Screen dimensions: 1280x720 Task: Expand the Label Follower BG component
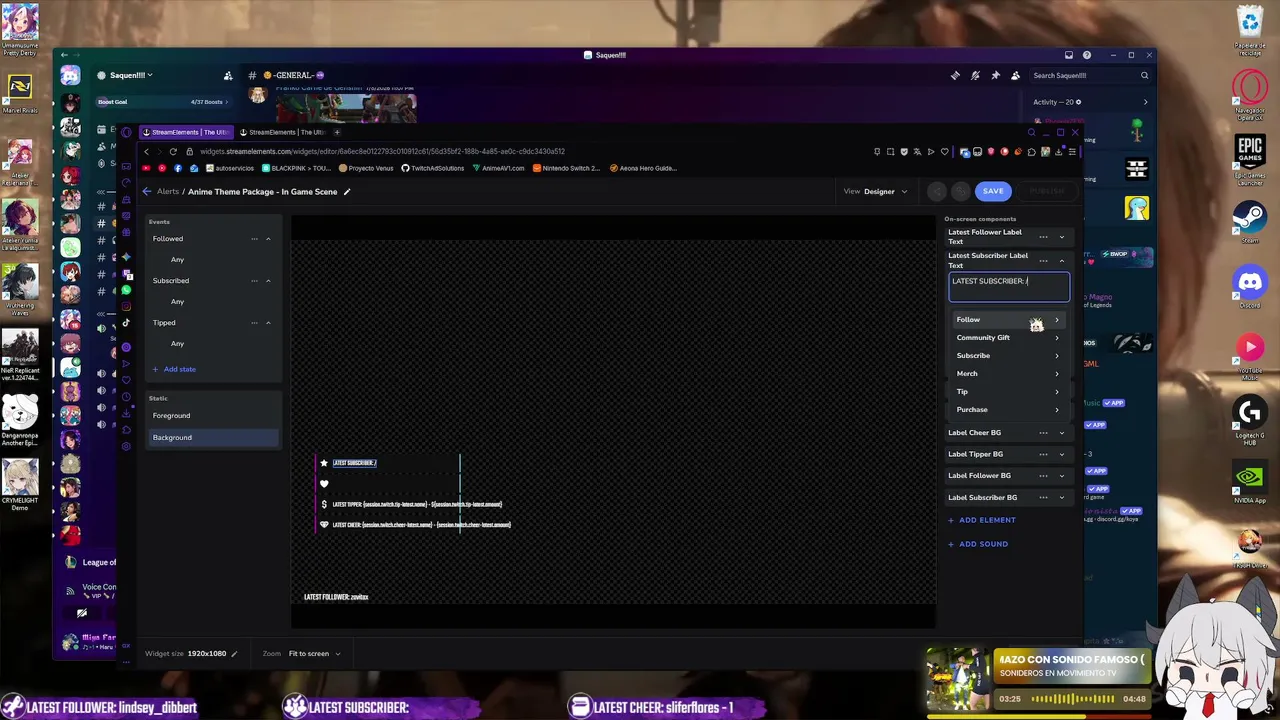(1062, 476)
